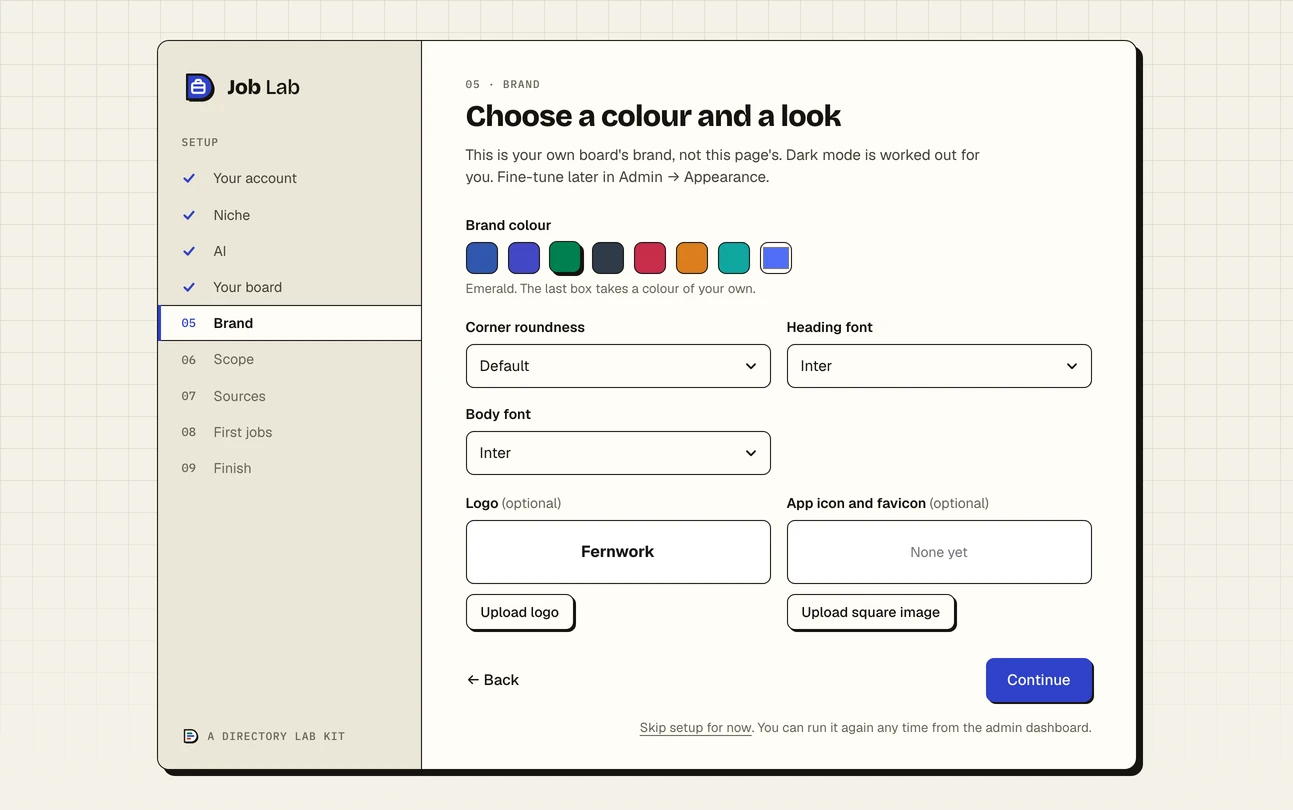Click the Upload logo button
Viewport: 1293px width, 810px height.
tap(520, 612)
